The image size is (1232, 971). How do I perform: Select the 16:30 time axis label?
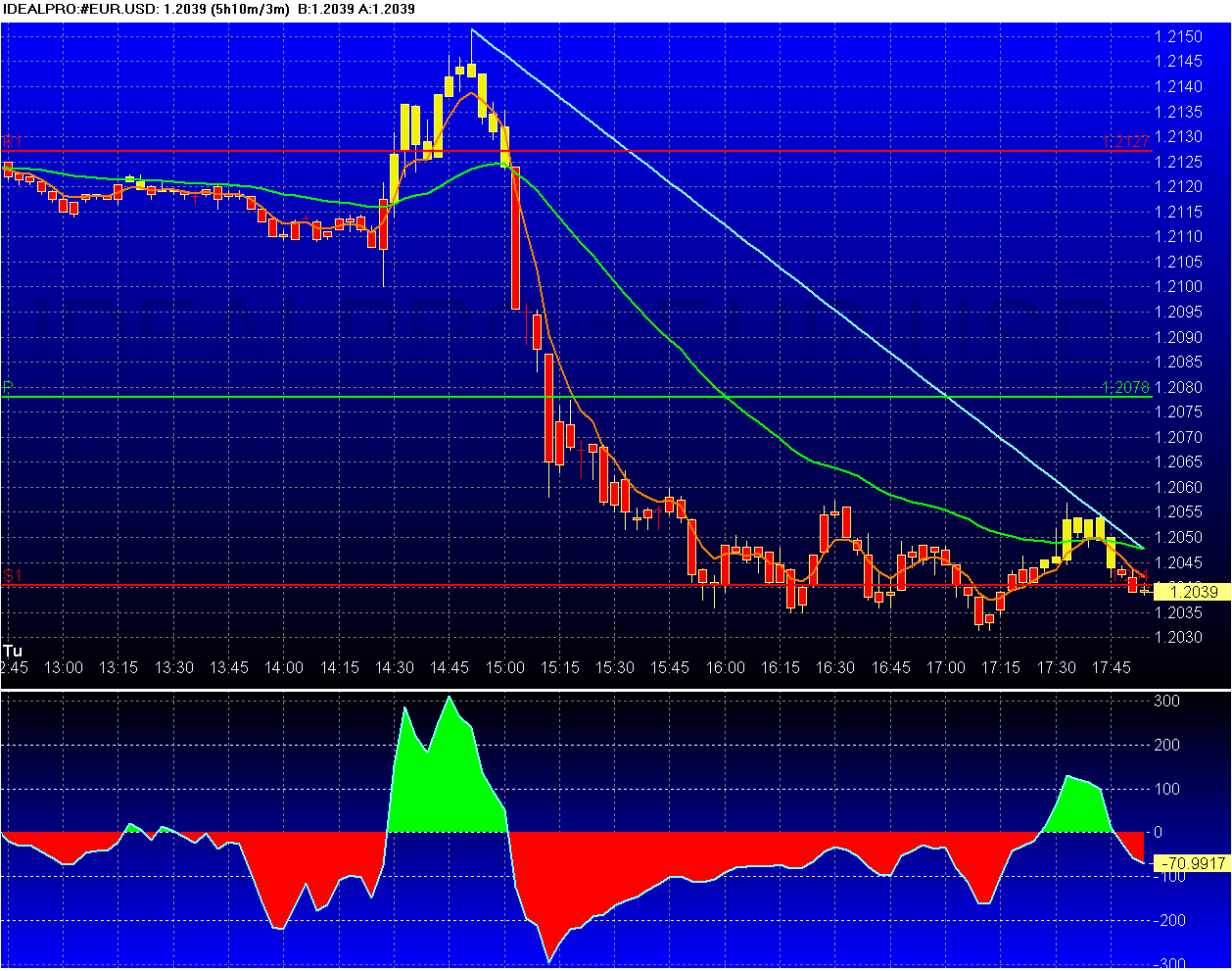835,667
